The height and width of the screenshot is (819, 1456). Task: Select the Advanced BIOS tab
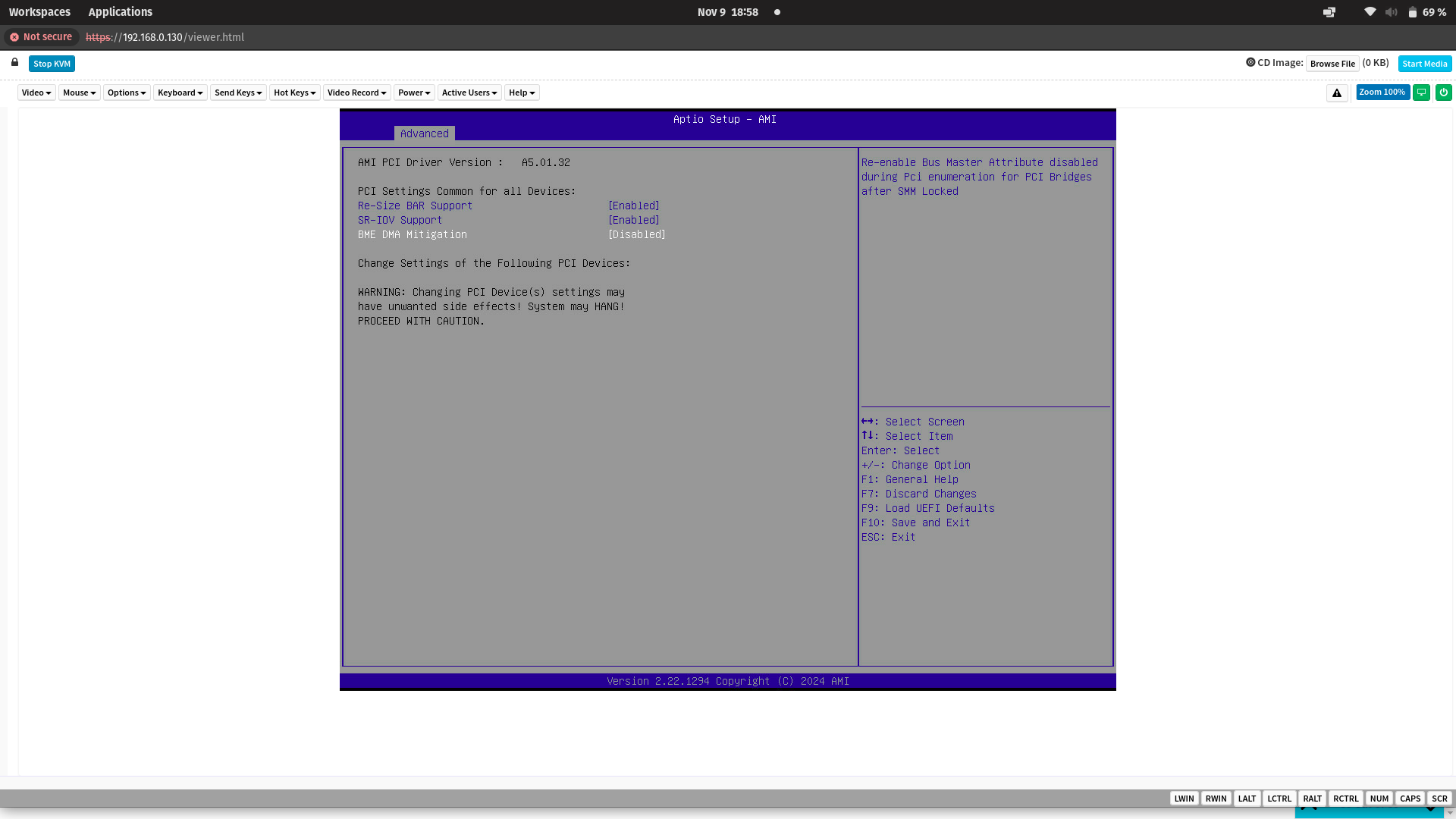point(425,133)
